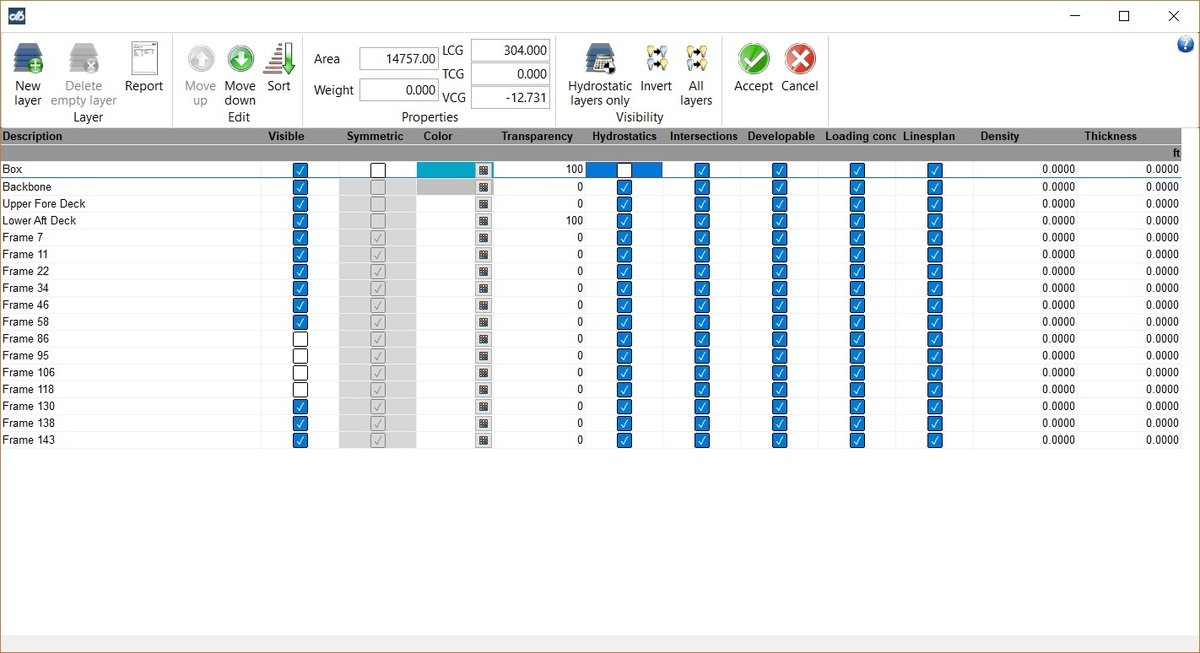Open color picker for Box layer

click(483, 170)
